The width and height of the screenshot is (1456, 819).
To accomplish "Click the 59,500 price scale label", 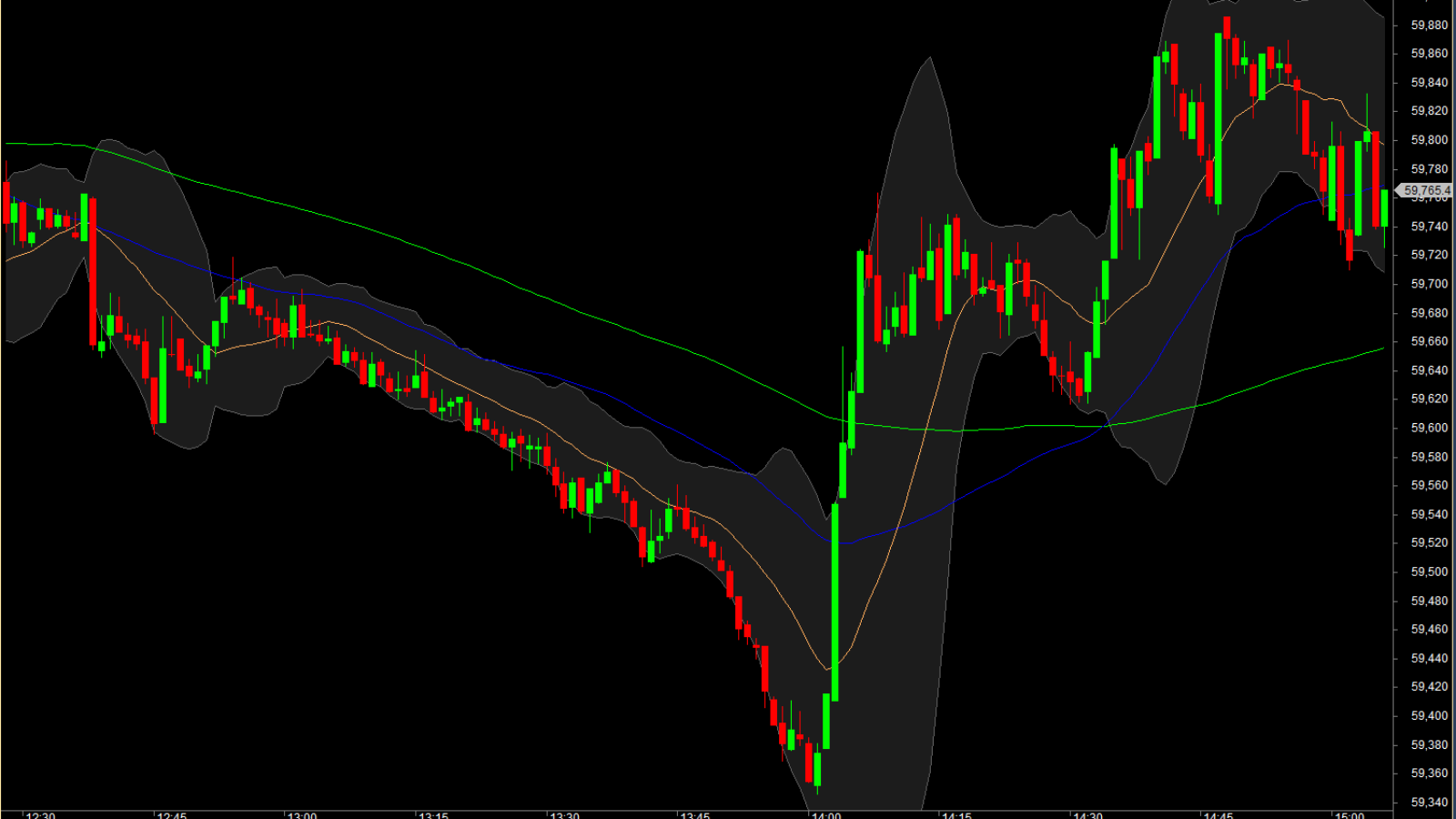I will pyautogui.click(x=1429, y=571).
